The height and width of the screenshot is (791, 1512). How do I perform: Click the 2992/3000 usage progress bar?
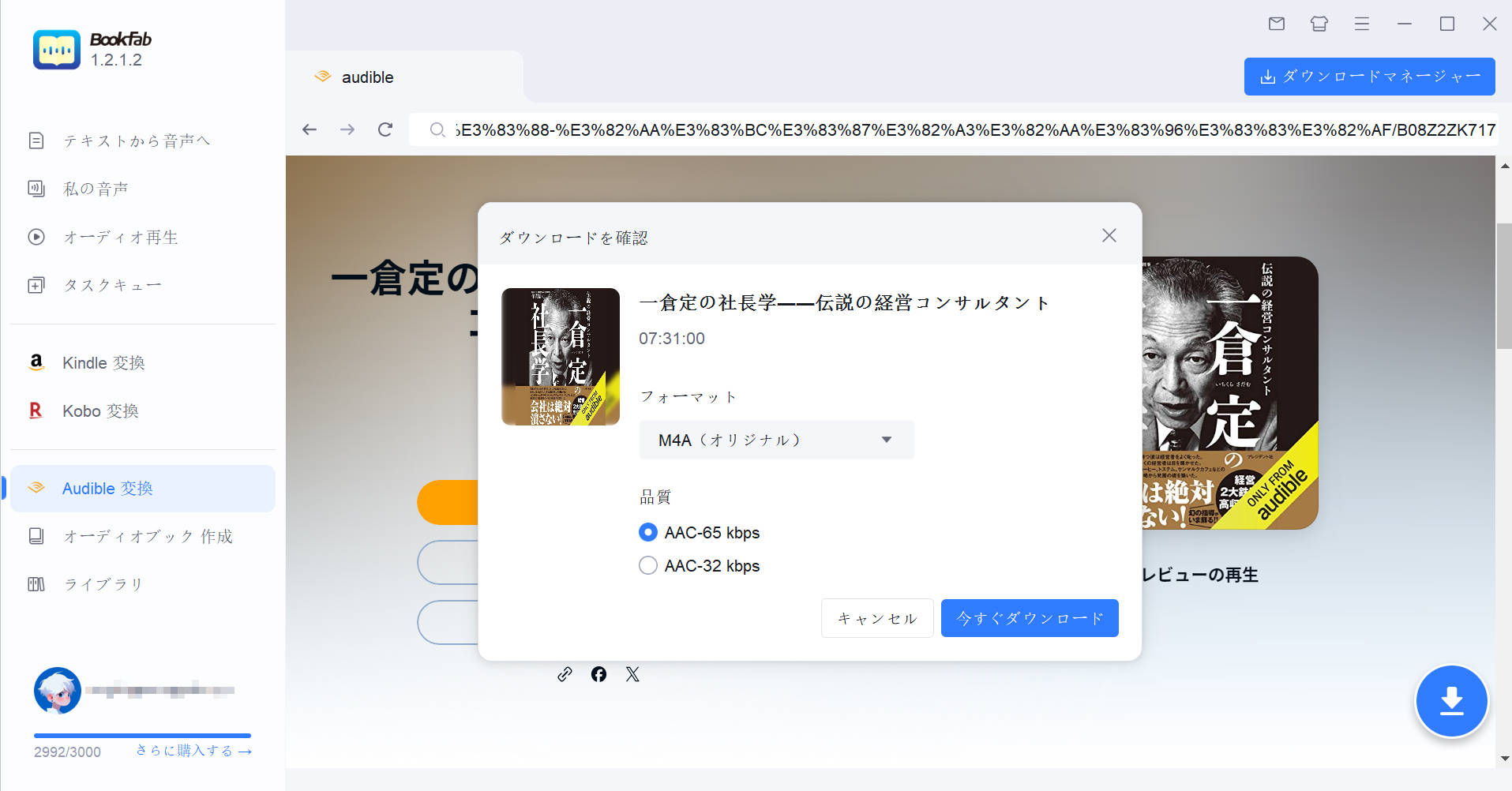click(x=141, y=736)
